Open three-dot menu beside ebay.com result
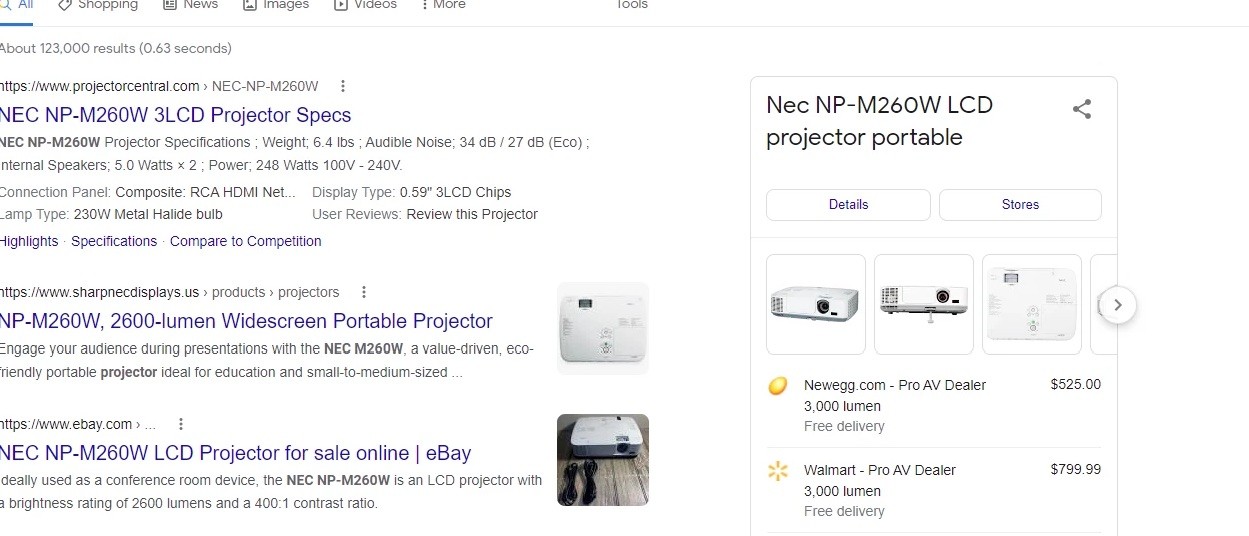The height and width of the screenshot is (536, 1249). [181, 424]
